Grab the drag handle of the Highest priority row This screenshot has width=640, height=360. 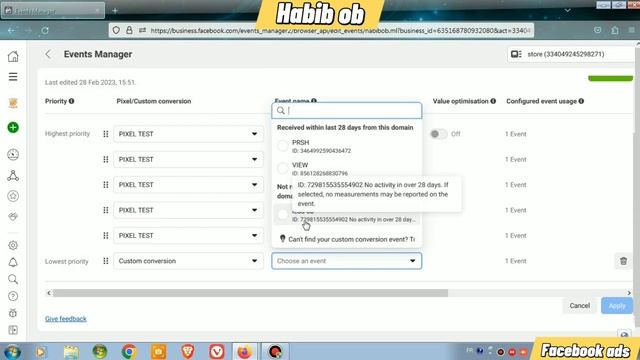click(106, 134)
